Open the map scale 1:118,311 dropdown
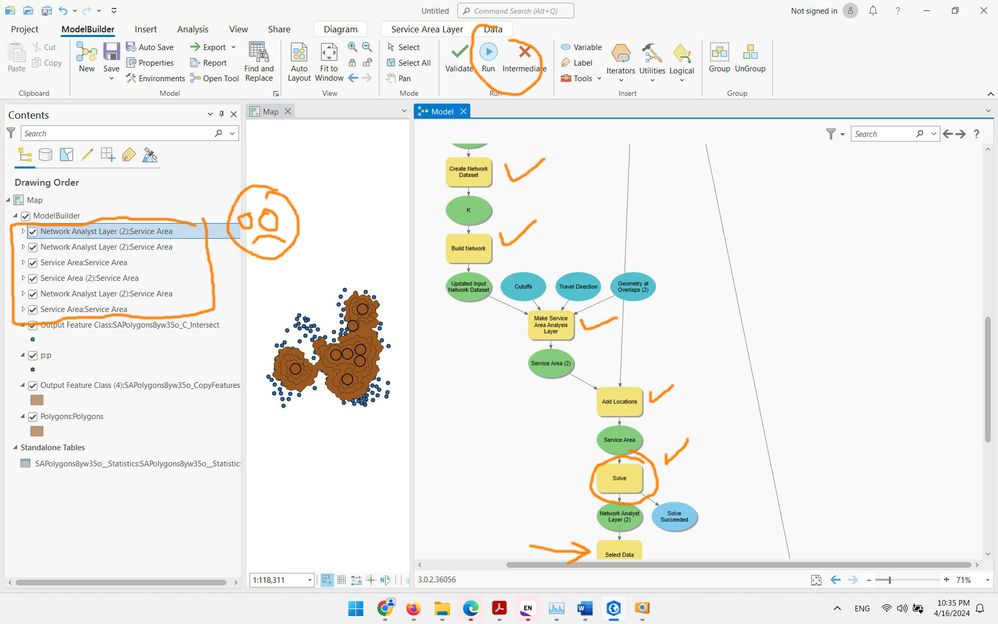The image size is (998, 624). 310,580
